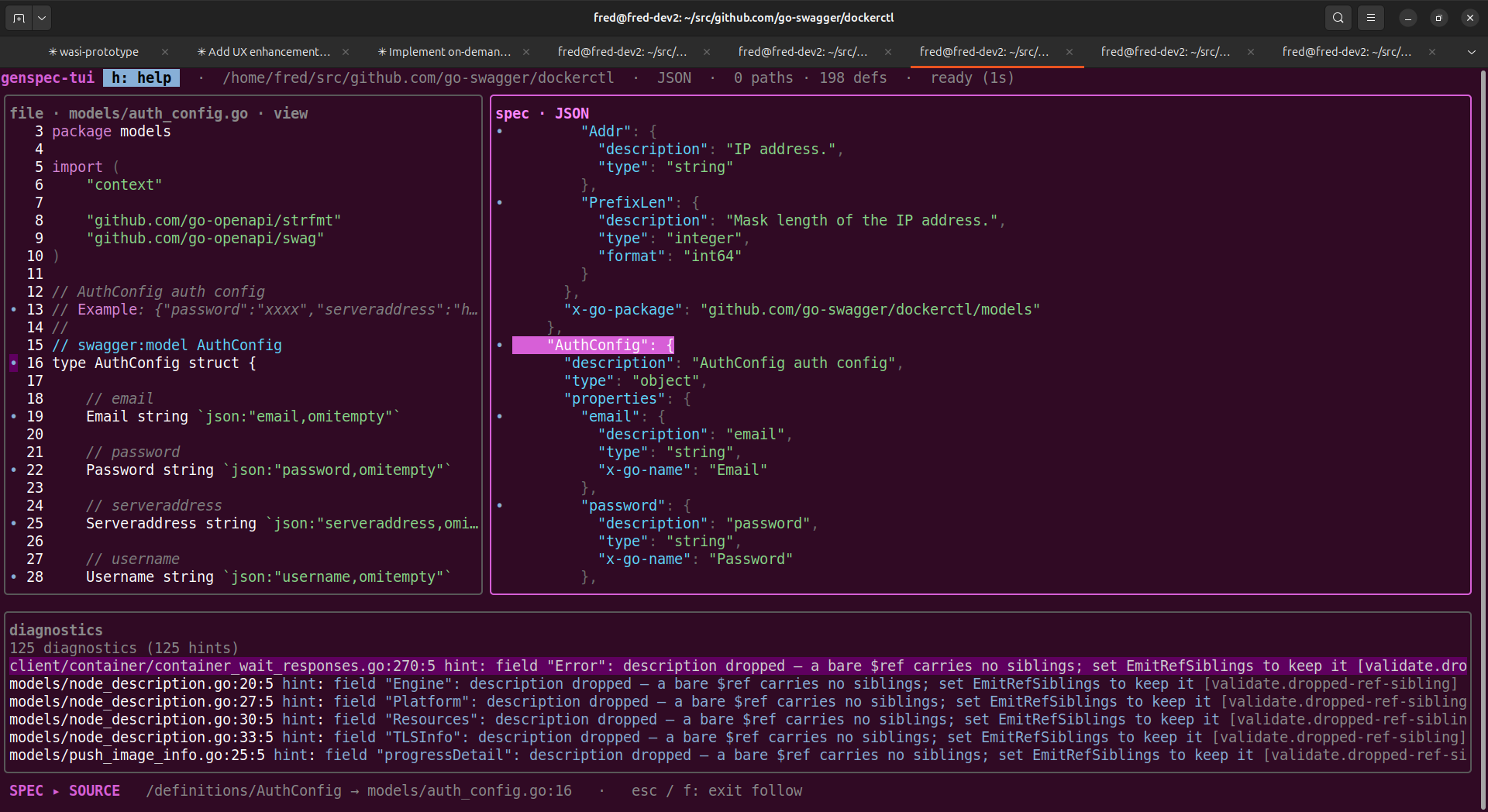Open the new terminal tab icon
The height and width of the screenshot is (812, 1488).
pyautogui.click(x=19, y=18)
